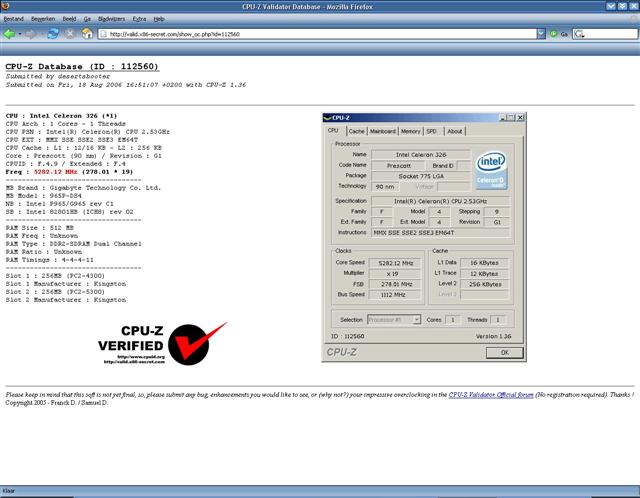Open the Help menu

159,19
